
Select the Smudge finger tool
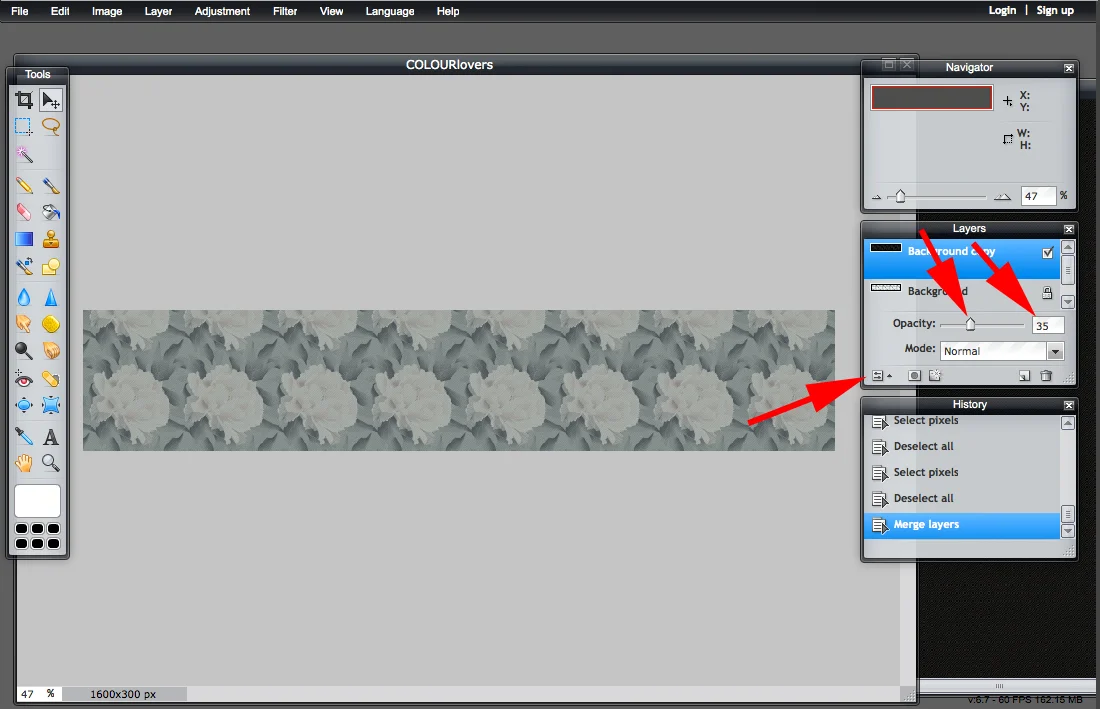pyautogui.click(x=24, y=324)
